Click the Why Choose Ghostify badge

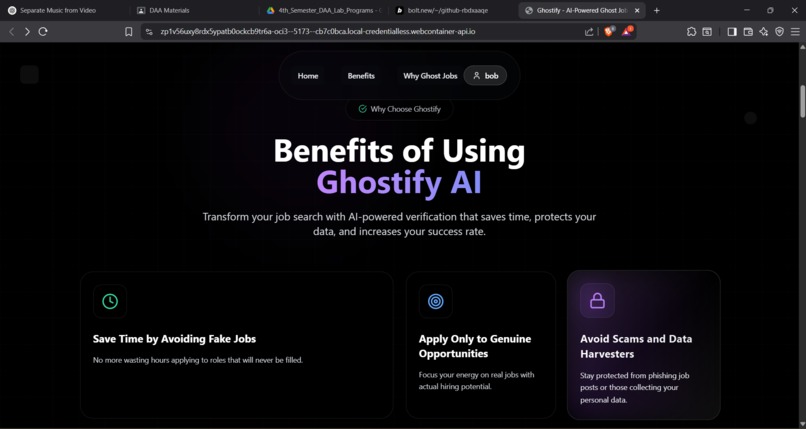click(399, 109)
